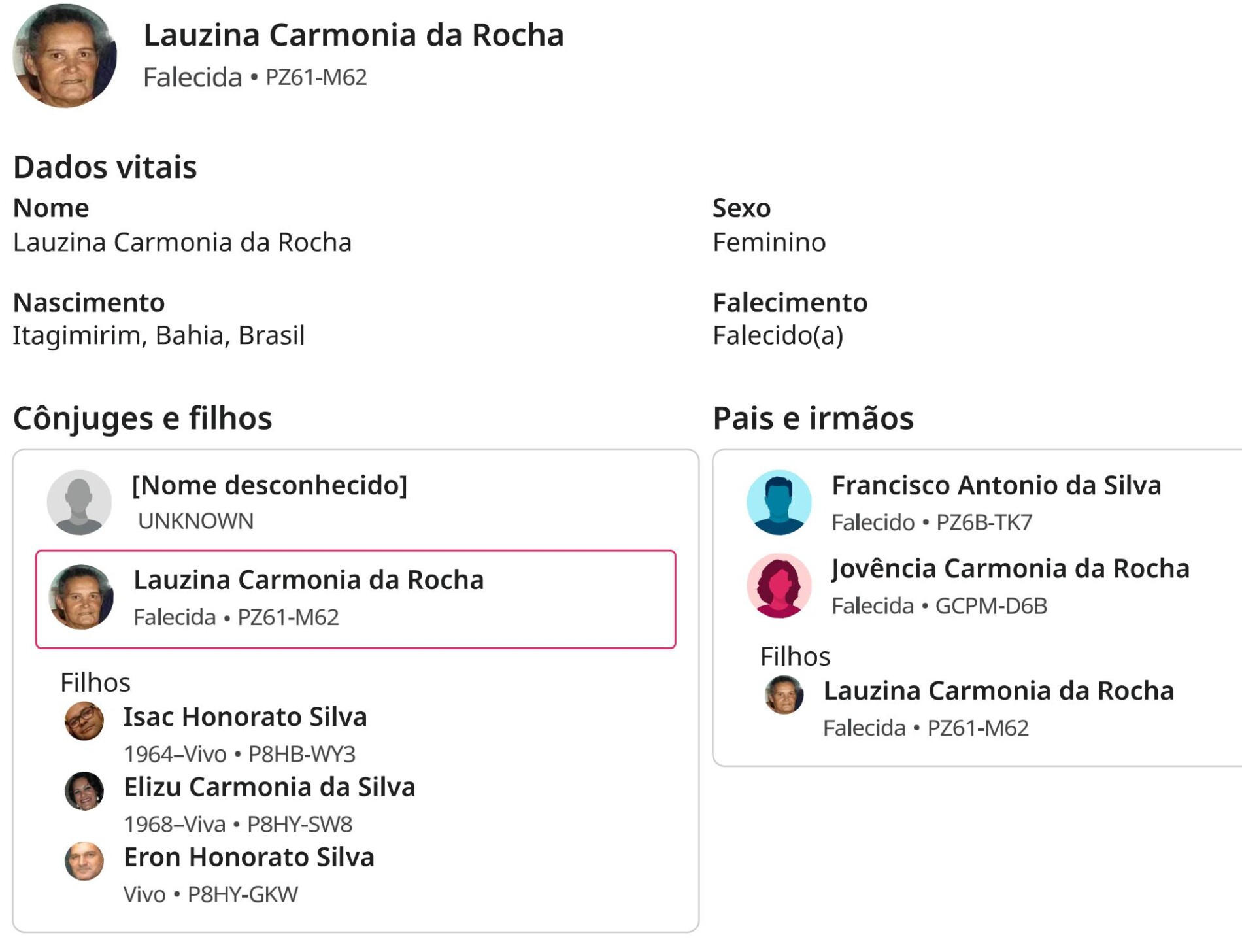Image resolution: width=1242 pixels, height=952 pixels.
Task: Click Jovência Carmonia da Rocha's pink female avatar
Action: pos(779,586)
